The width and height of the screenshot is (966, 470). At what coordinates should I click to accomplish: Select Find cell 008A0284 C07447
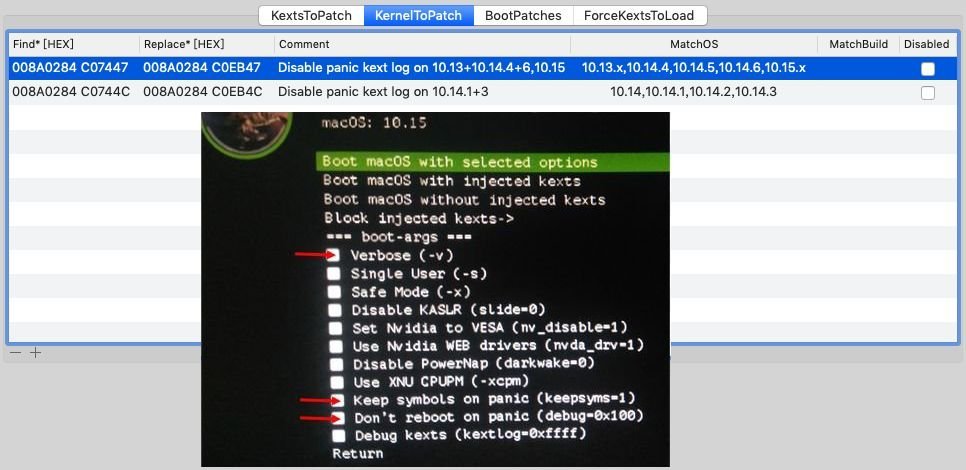(71, 68)
